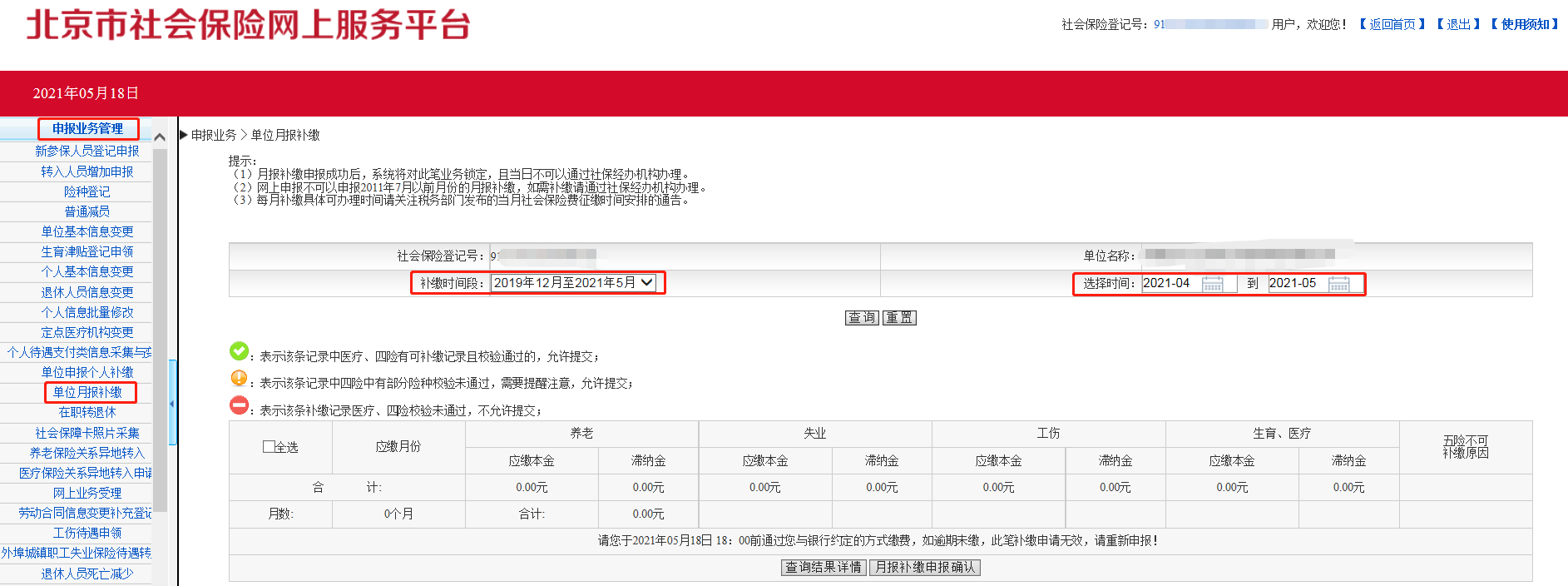Open 社会保障卡照片采集 menu item
The image size is (1568, 586).
click(x=87, y=433)
